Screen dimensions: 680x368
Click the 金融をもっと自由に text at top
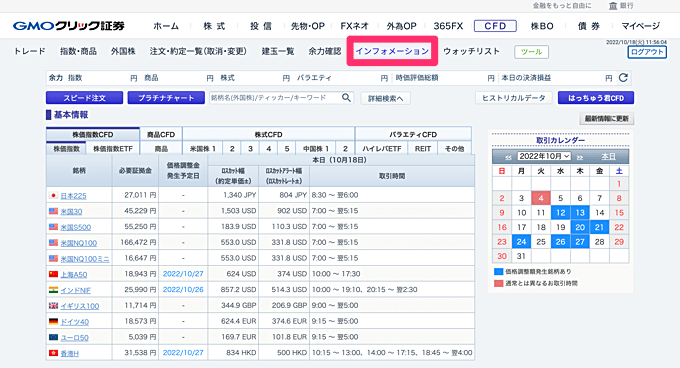coord(562,6)
